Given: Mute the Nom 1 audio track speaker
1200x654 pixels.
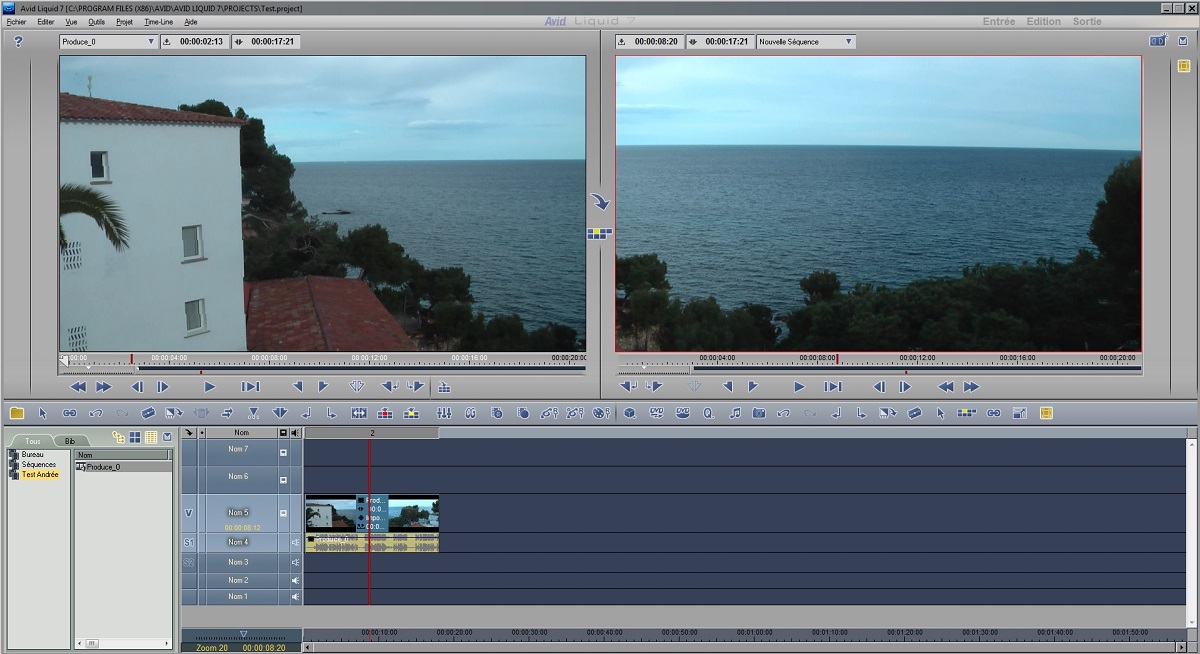Looking at the screenshot, I should [295, 597].
